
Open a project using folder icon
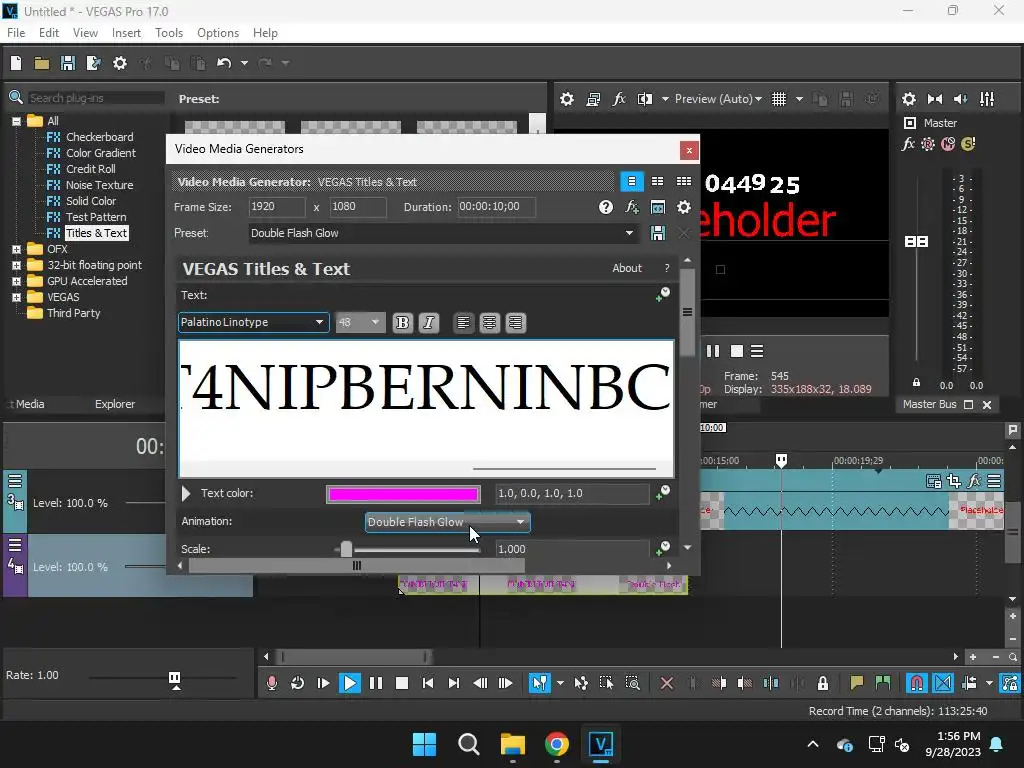click(42, 63)
